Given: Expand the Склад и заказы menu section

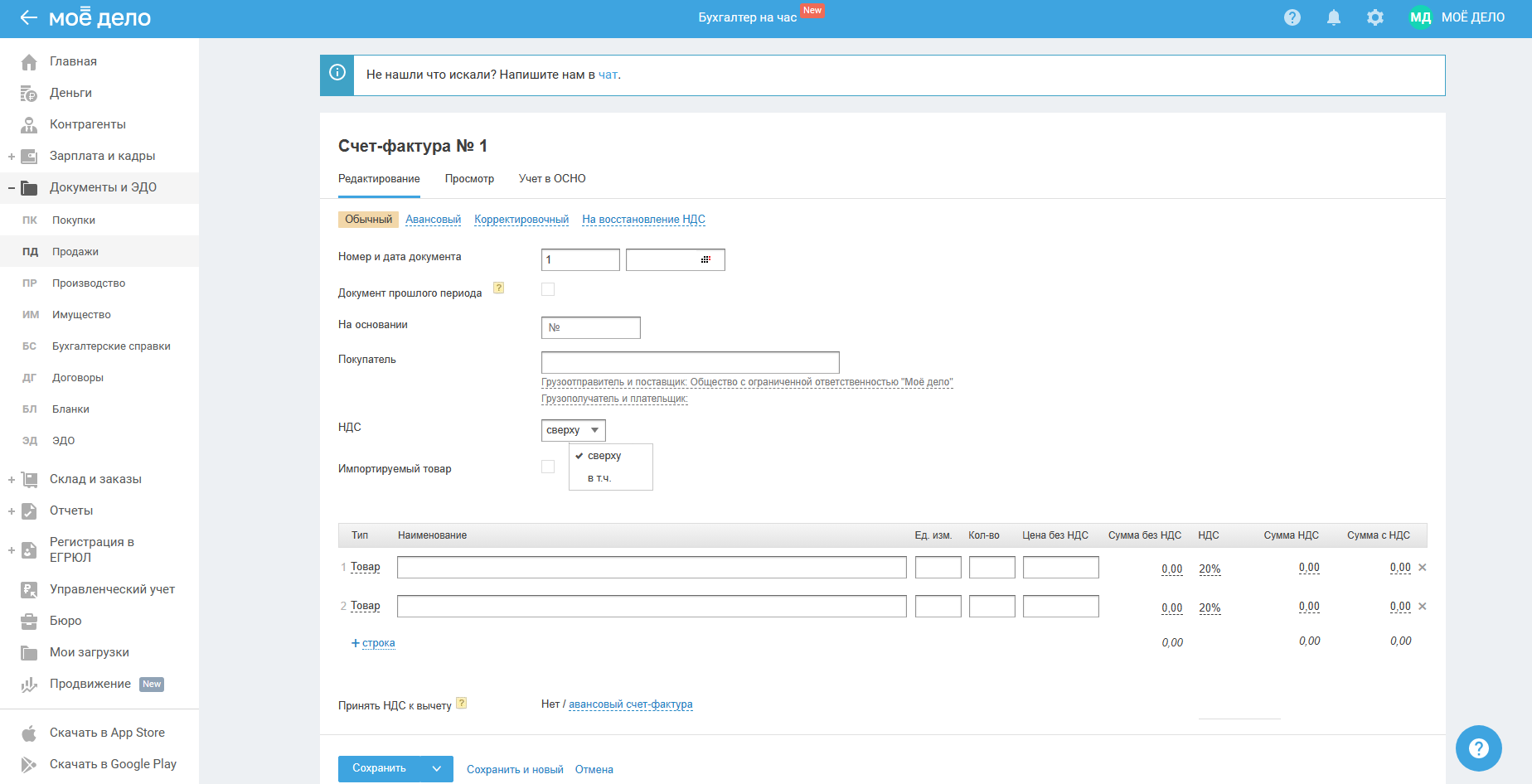Looking at the screenshot, I should pyautogui.click(x=12, y=479).
